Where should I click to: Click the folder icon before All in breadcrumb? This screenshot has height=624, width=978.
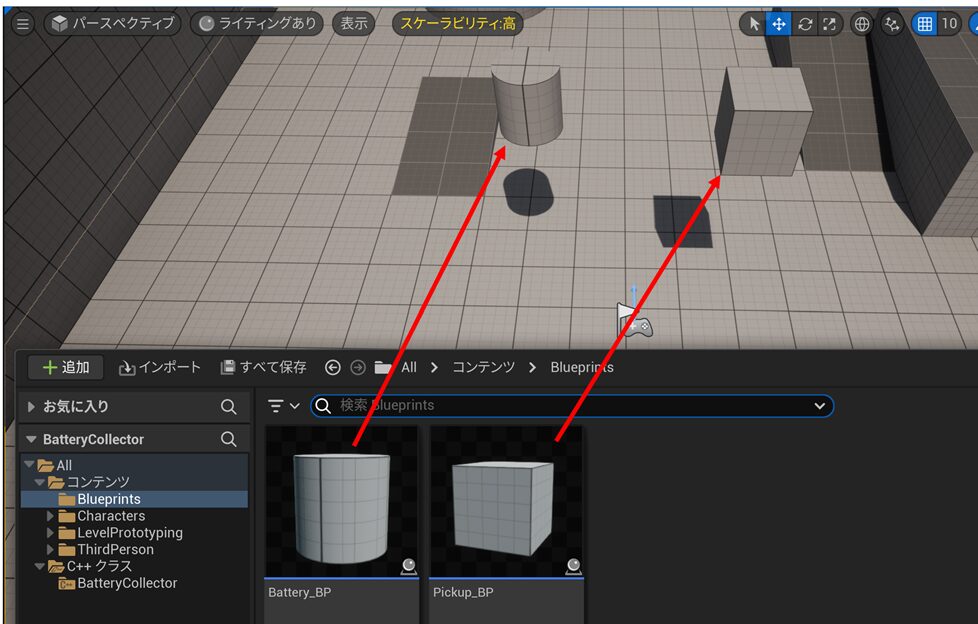tap(383, 368)
